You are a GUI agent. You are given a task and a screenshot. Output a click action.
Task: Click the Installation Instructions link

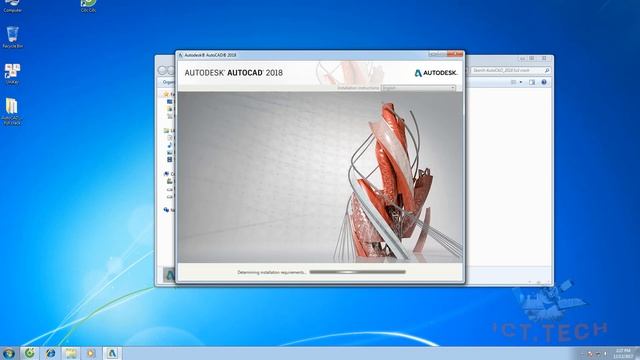(x=358, y=88)
